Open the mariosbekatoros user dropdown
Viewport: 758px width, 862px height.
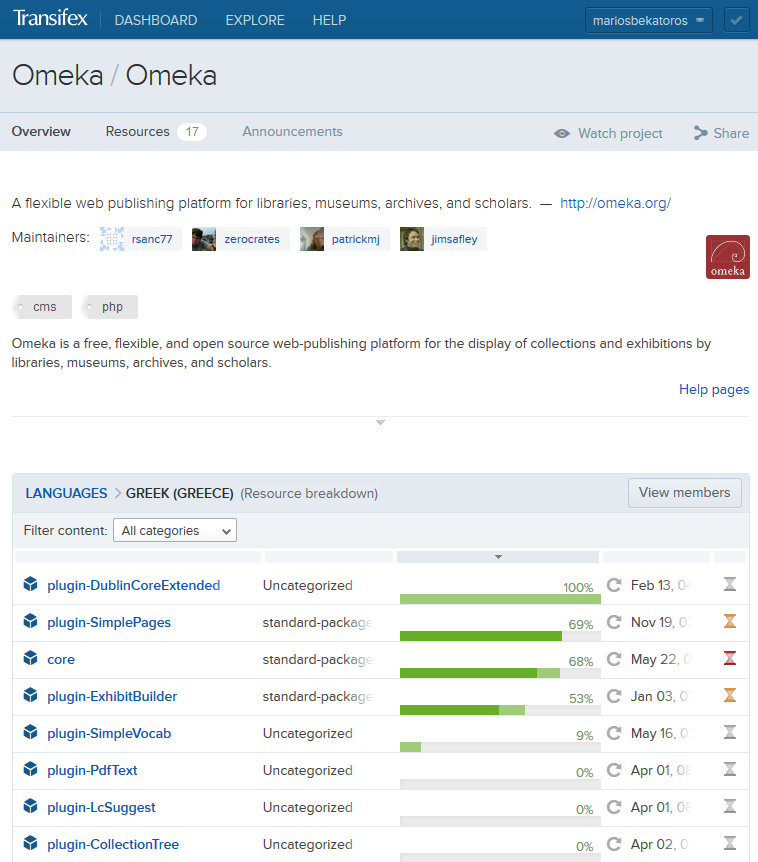[x=649, y=20]
